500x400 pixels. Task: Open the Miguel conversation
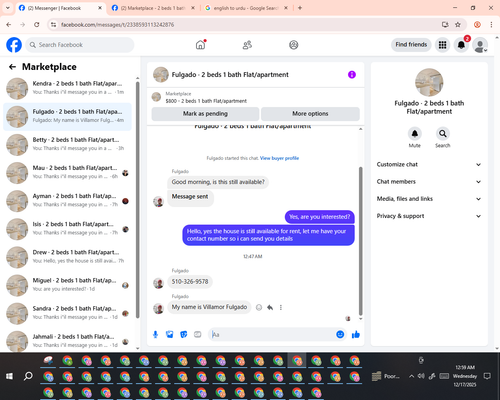[x=67, y=285]
